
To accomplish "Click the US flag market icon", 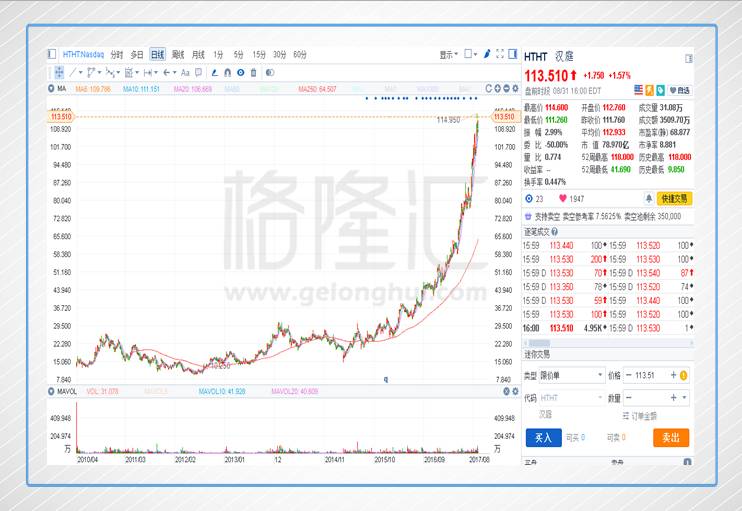I will point(639,90).
